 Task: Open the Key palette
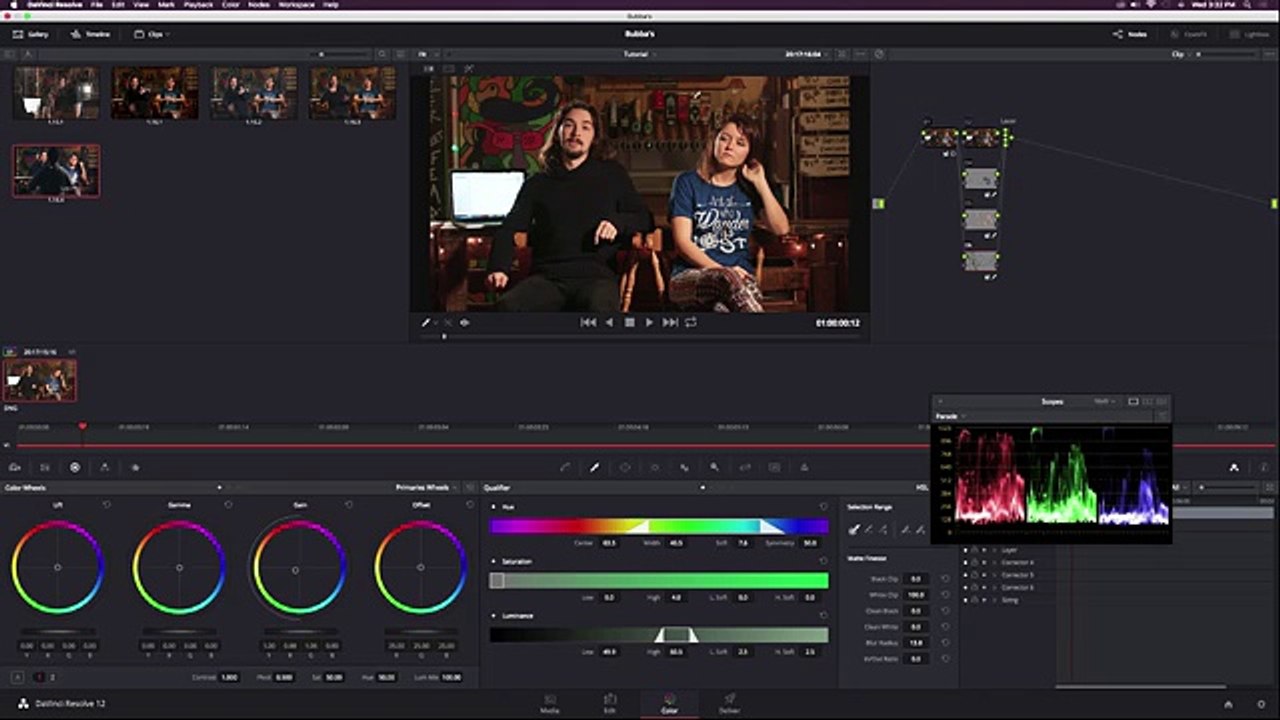click(714, 467)
